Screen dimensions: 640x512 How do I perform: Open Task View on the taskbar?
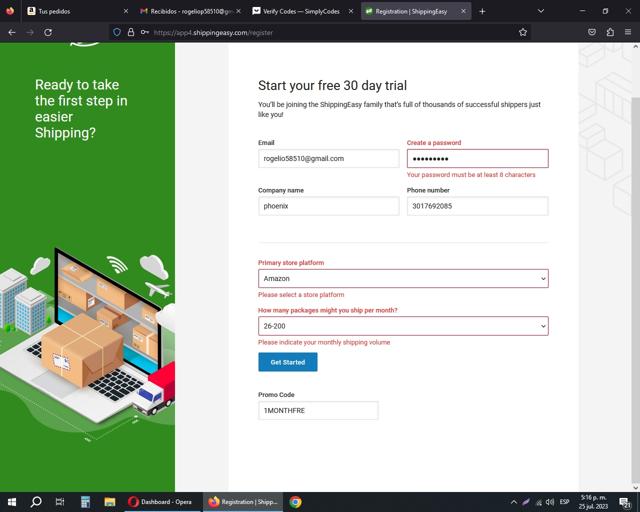click(60, 502)
